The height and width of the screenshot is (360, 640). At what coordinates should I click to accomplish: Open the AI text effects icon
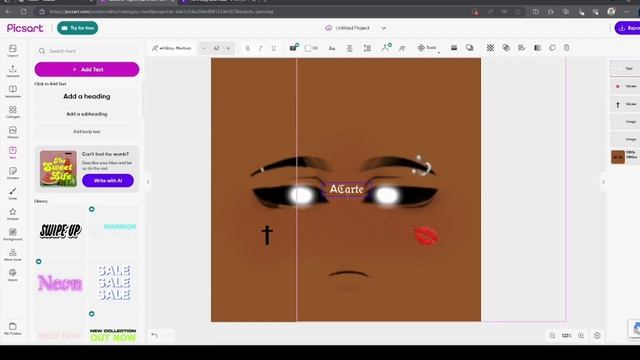click(386, 48)
